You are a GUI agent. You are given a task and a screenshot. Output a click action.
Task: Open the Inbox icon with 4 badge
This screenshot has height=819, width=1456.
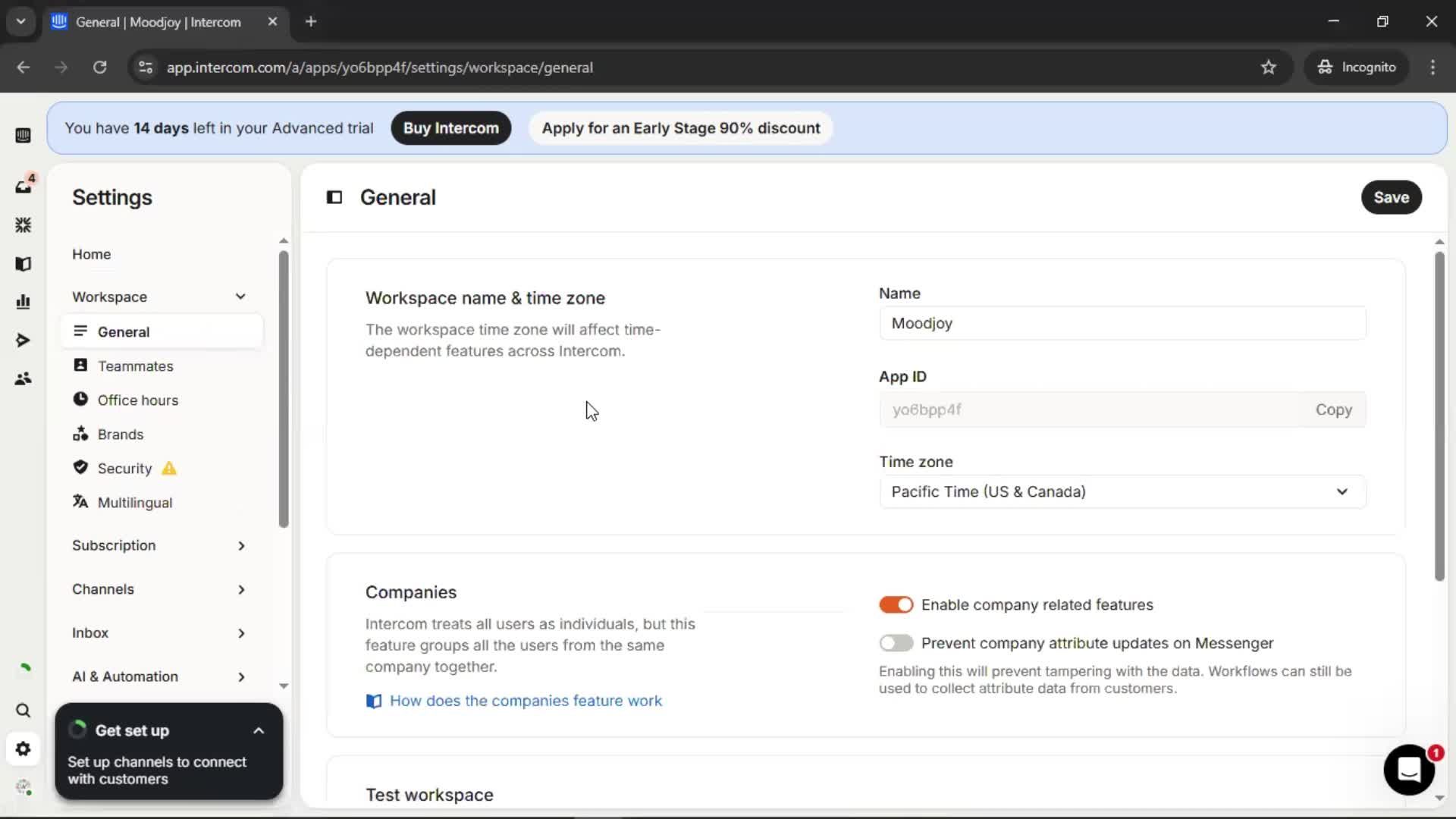(x=24, y=185)
